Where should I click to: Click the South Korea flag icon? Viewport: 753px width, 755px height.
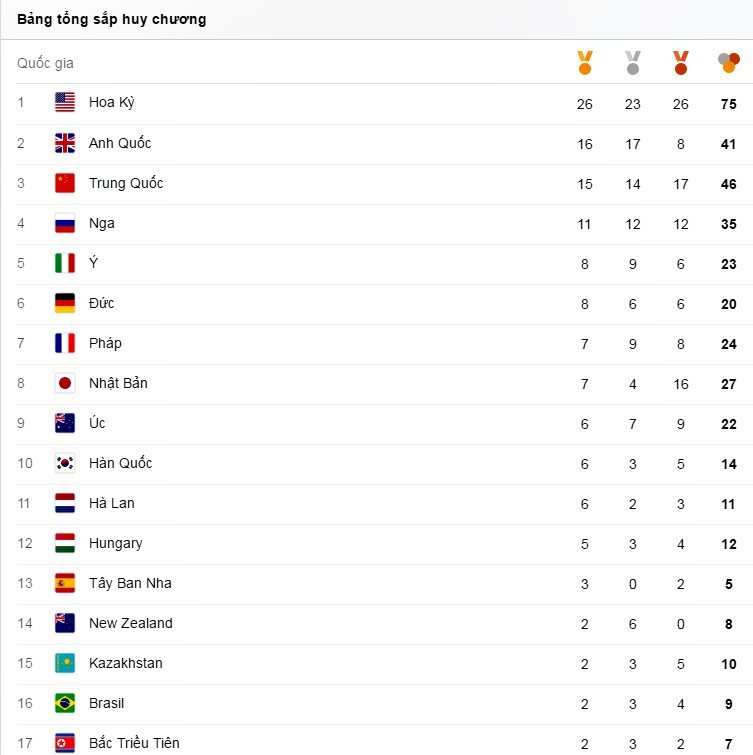pos(65,463)
